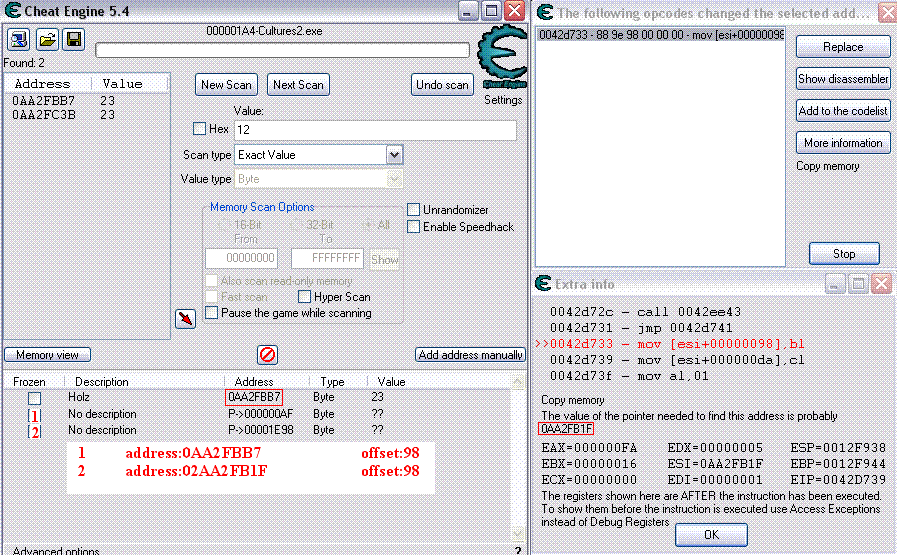Image resolution: width=898 pixels, height=555 pixels.
Task: Click the From address field 00000000
Action: [x=242, y=258]
